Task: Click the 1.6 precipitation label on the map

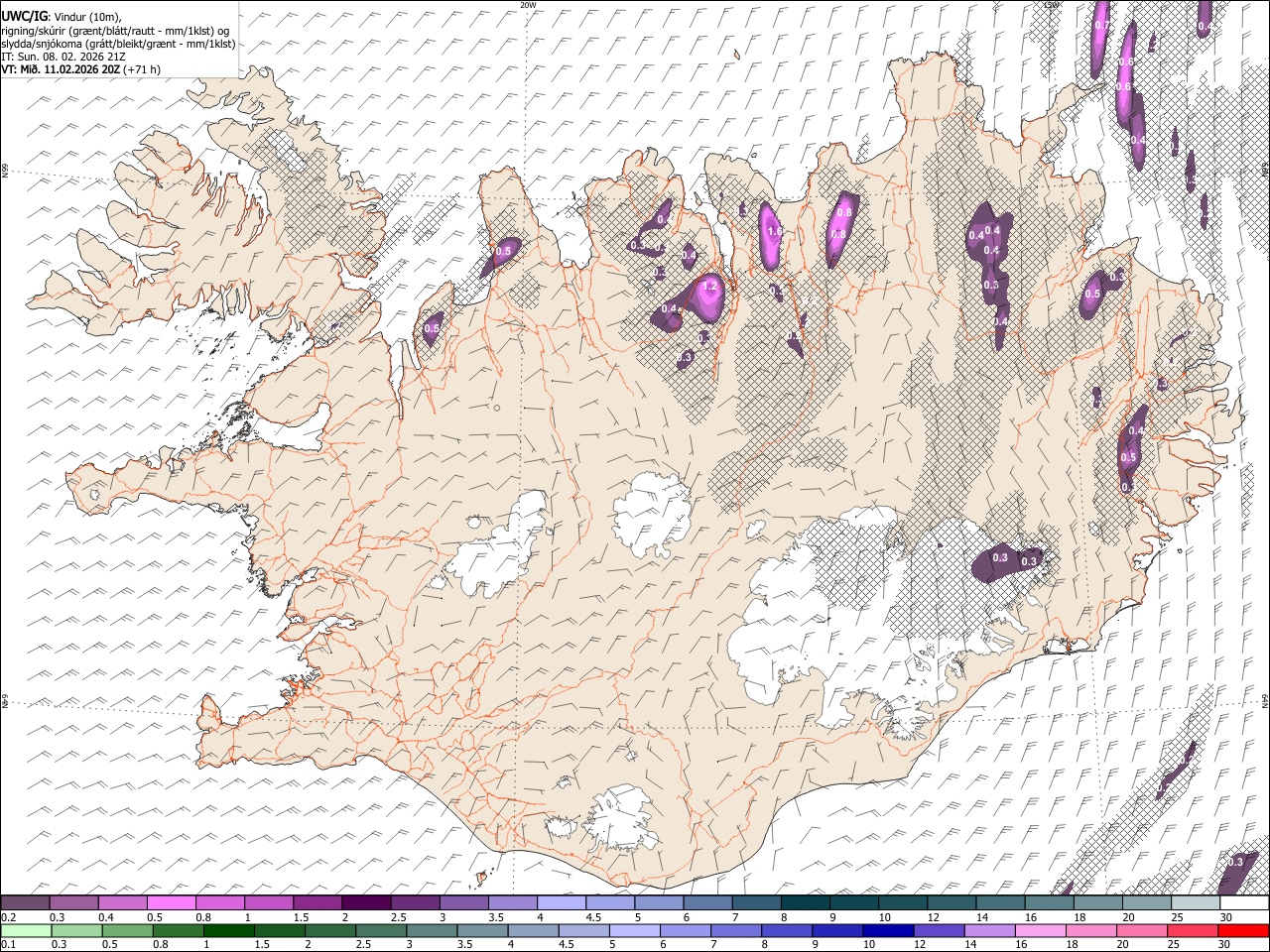Action: pyautogui.click(x=776, y=231)
